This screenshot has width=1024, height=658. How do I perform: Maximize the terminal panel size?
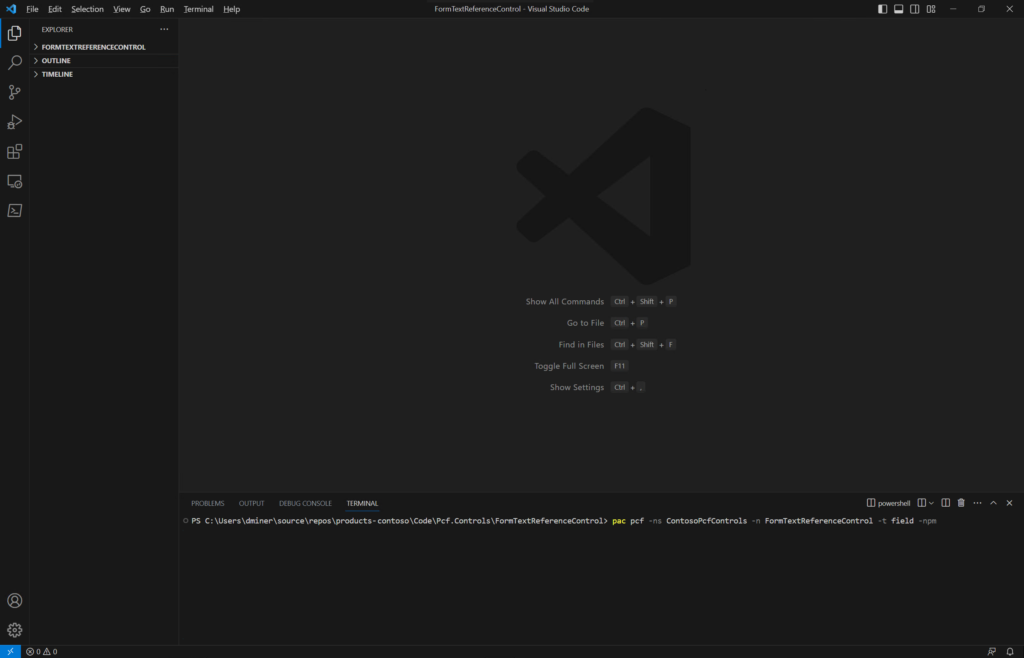pos(993,503)
